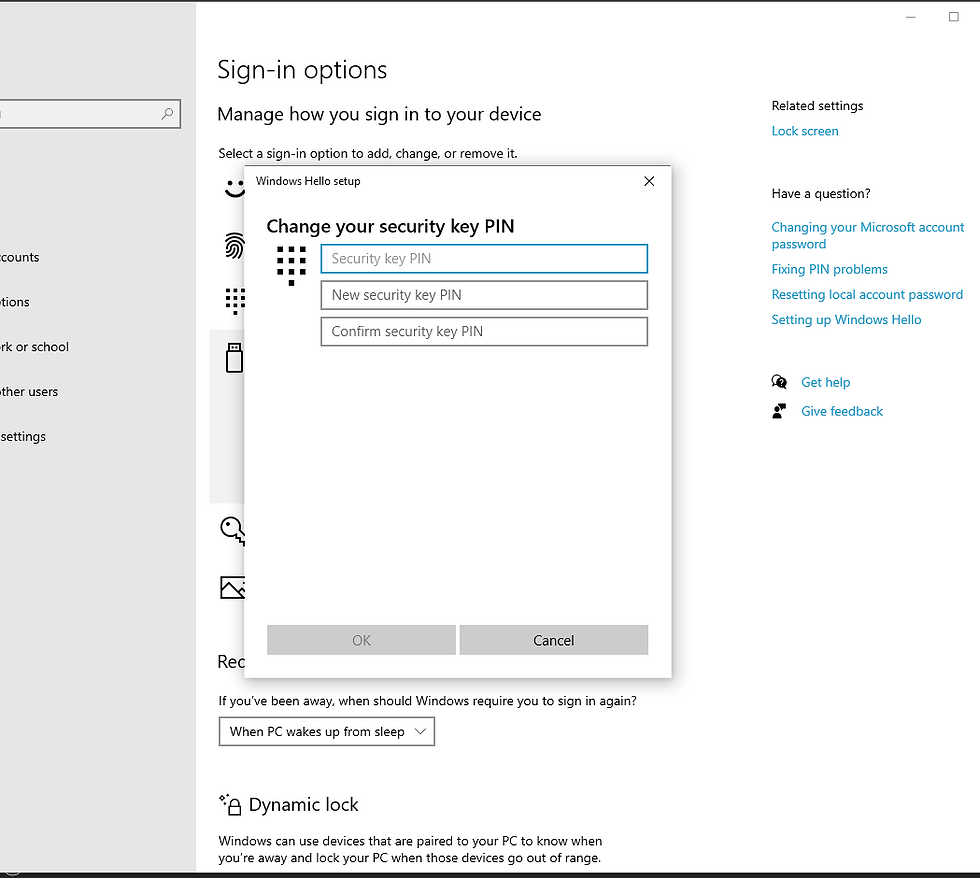Select the Picture Password image icon
Image resolution: width=980 pixels, height=878 pixels.
tap(232, 587)
